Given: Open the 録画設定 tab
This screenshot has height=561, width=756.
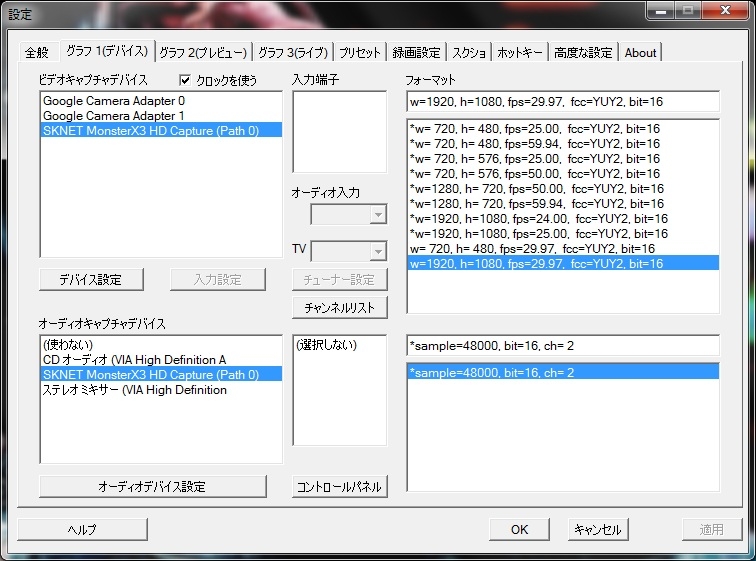Looking at the screenshot, I should tap(416, 52).
